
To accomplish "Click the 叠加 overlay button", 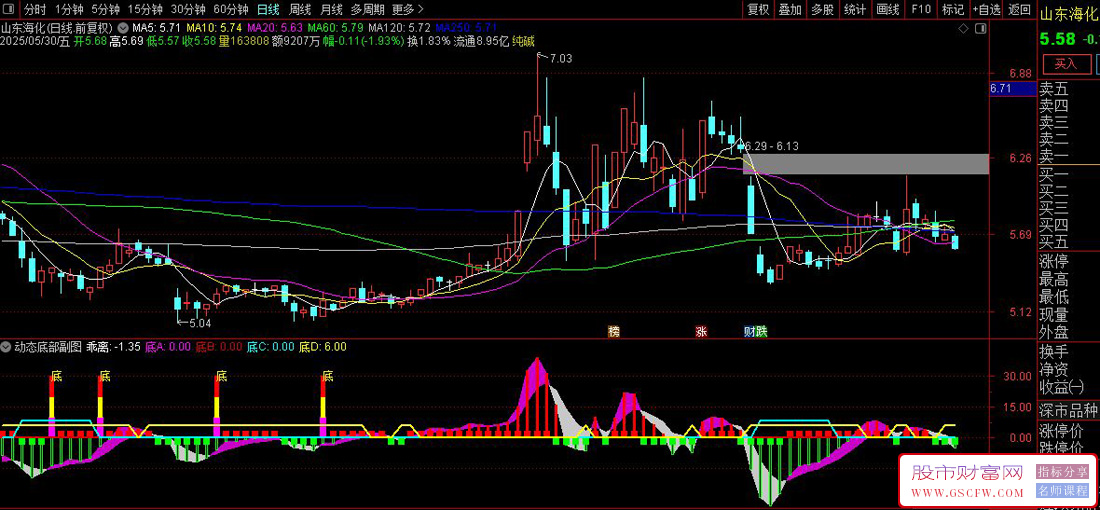I will tap(791, 9).
